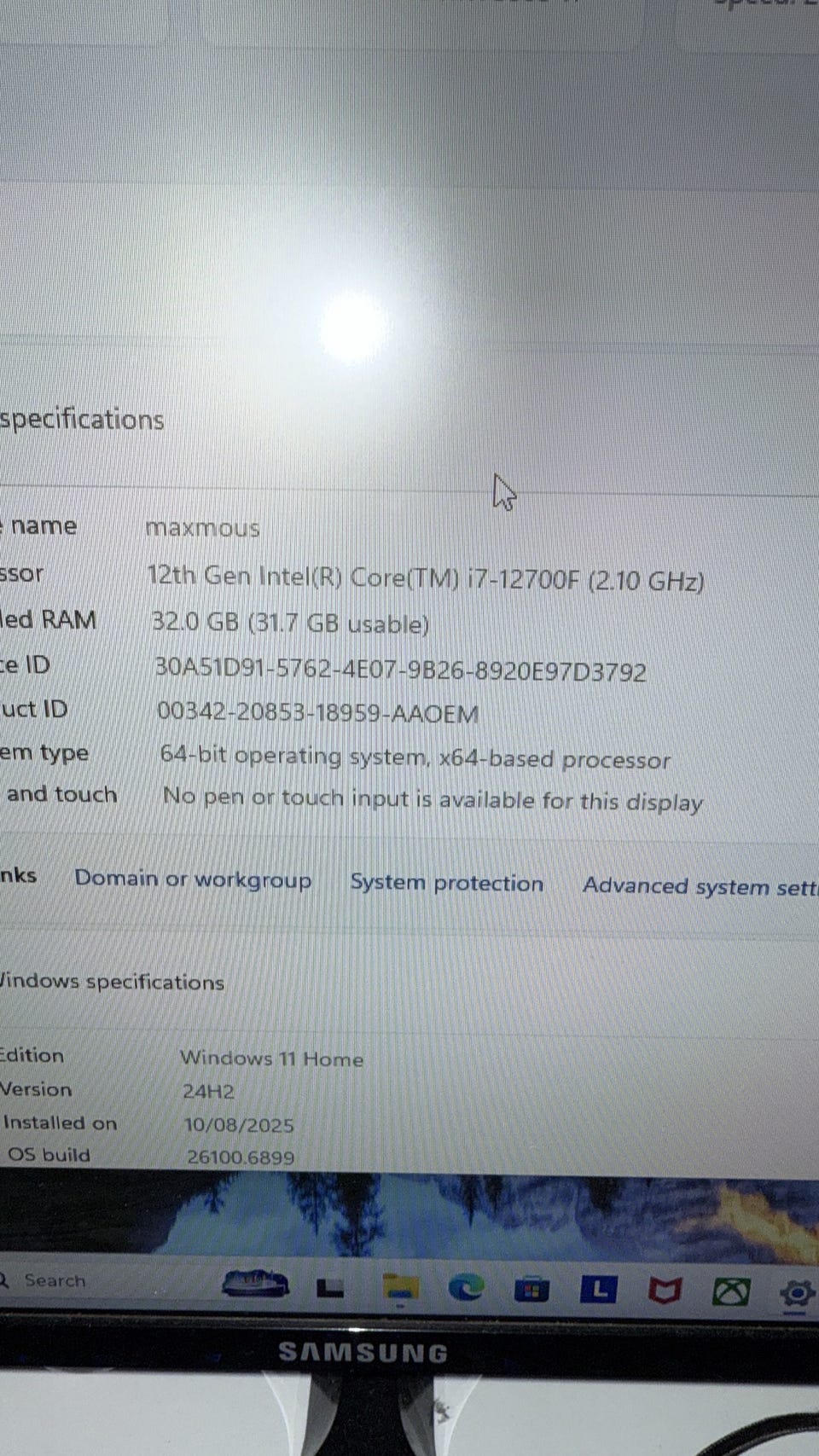The image size is (819, 1456).
Task: Click the Edition label
Action: coord(31,1055)
